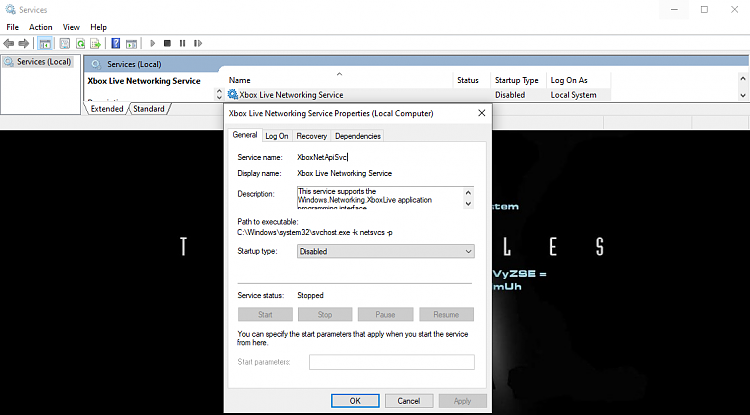Click services list scrollbar up arrow

point(743,78)
